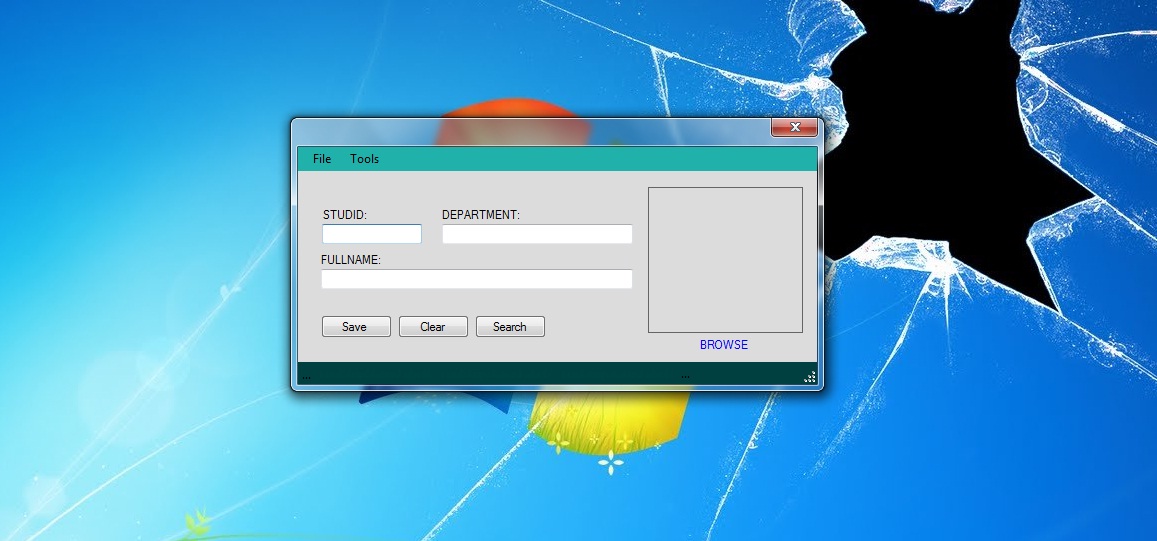Click the FULLNAME: label
The image size is (1157, 541).
[351, 260]
